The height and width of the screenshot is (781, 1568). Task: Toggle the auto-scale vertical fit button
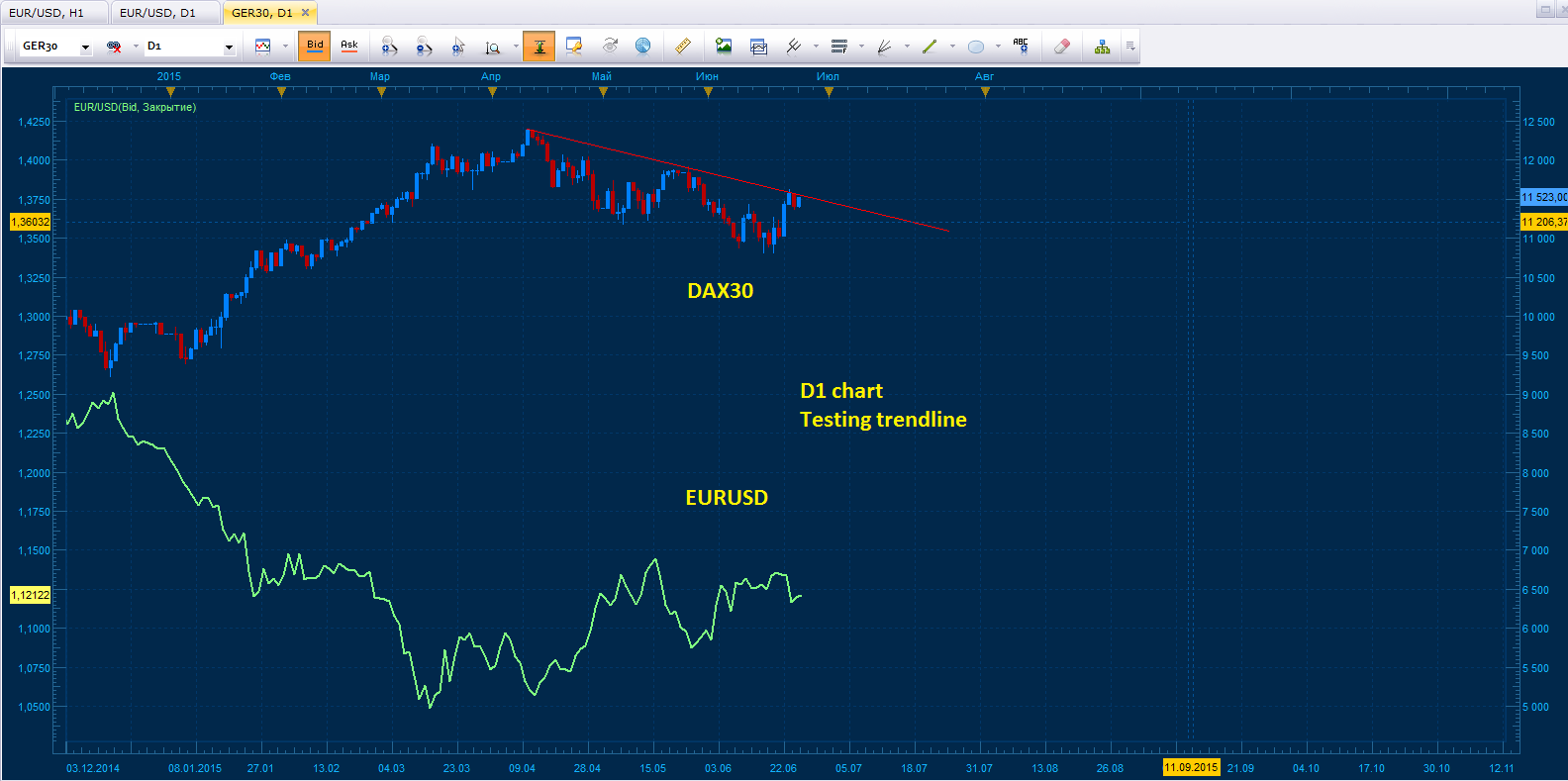pos(539,47)
